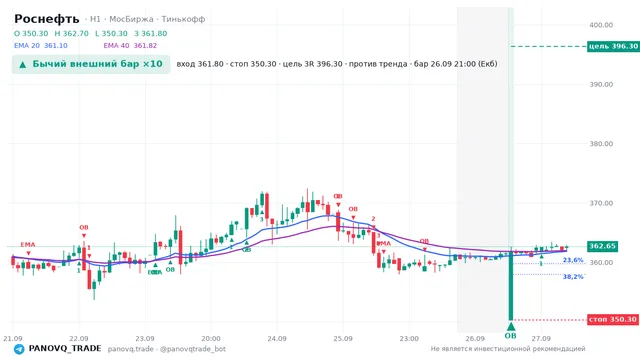The width and height of the screenshot is (640, 360).
Task: Click the H 362.70 high value
Action: point(71,33)
